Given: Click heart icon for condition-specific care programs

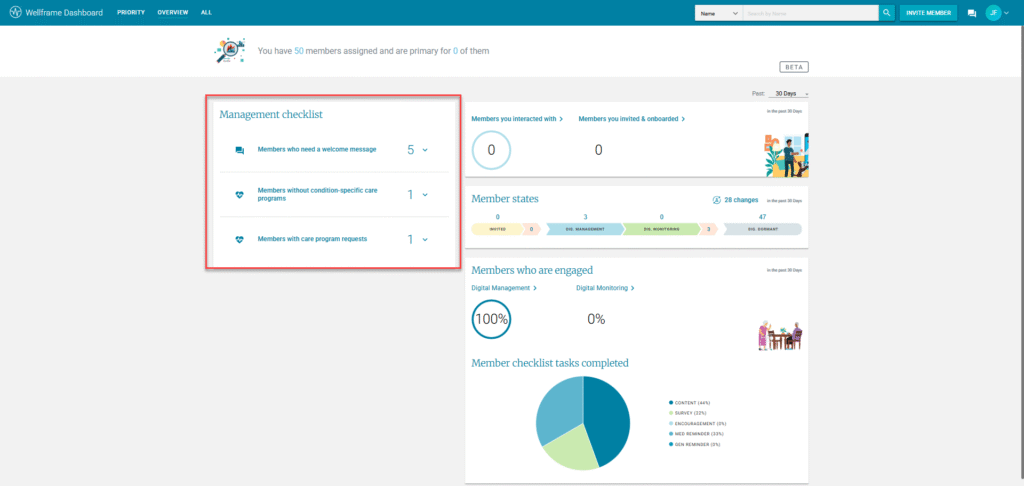Looking at the screenshot, I should pos(239,195).
